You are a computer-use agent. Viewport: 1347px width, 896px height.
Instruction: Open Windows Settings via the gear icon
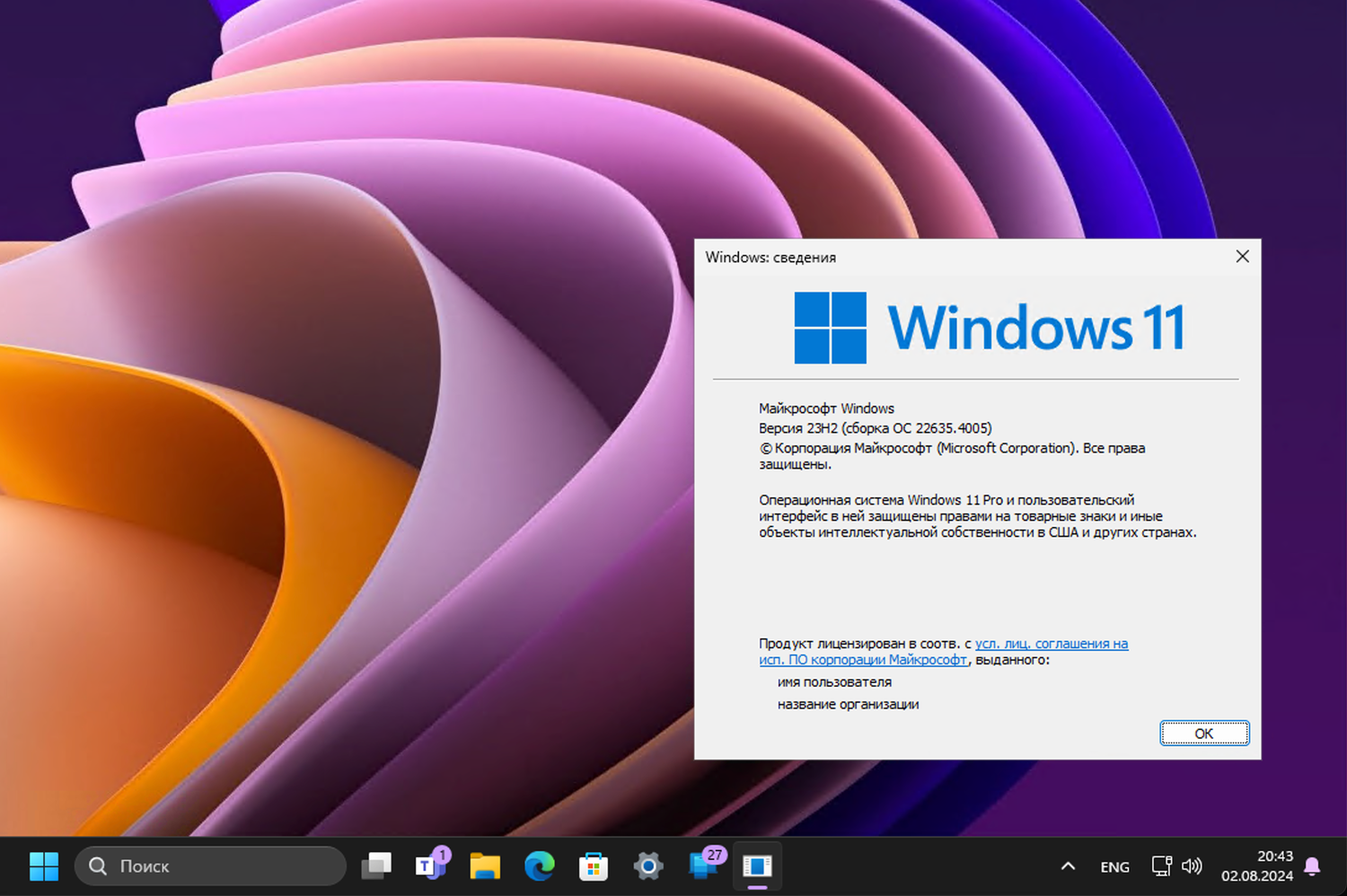tap(647, 866)
